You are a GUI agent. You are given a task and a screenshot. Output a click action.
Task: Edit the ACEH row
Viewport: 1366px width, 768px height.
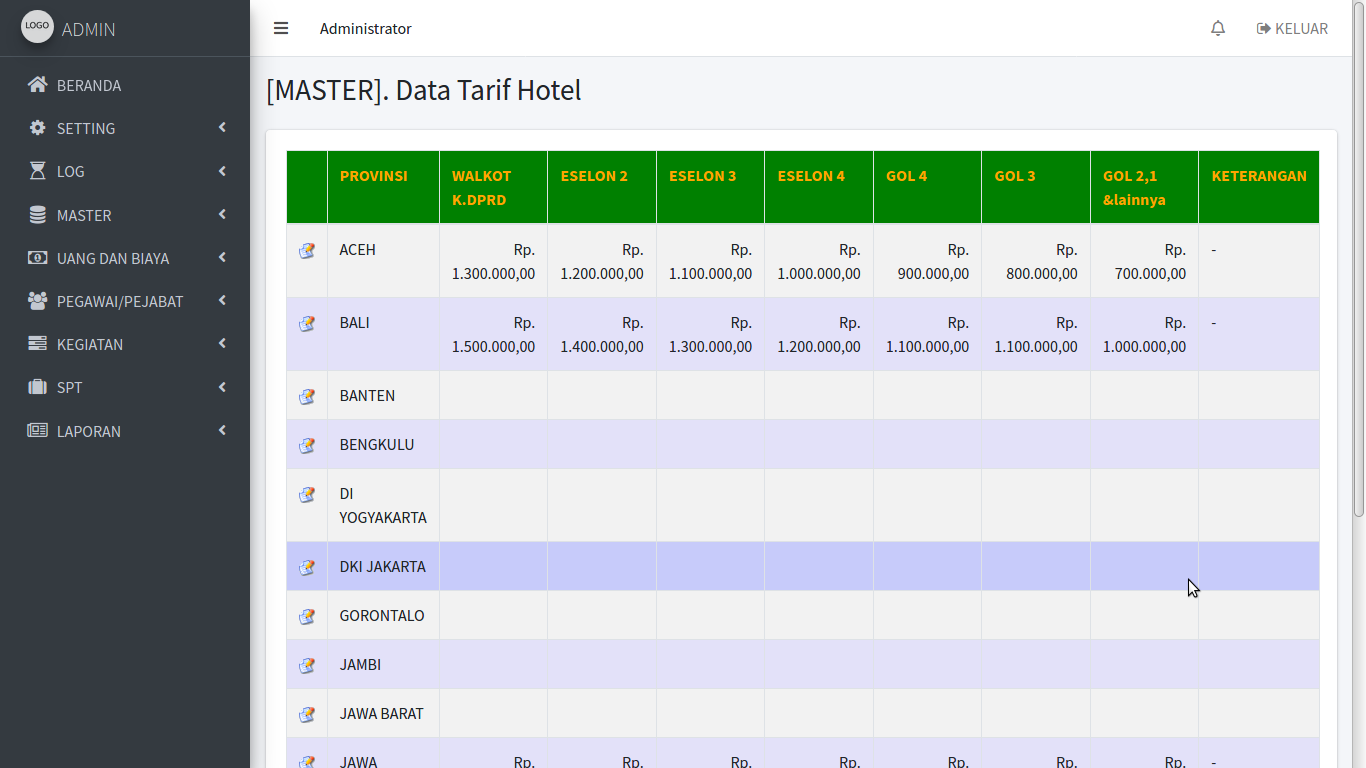[x=307, y=250]
